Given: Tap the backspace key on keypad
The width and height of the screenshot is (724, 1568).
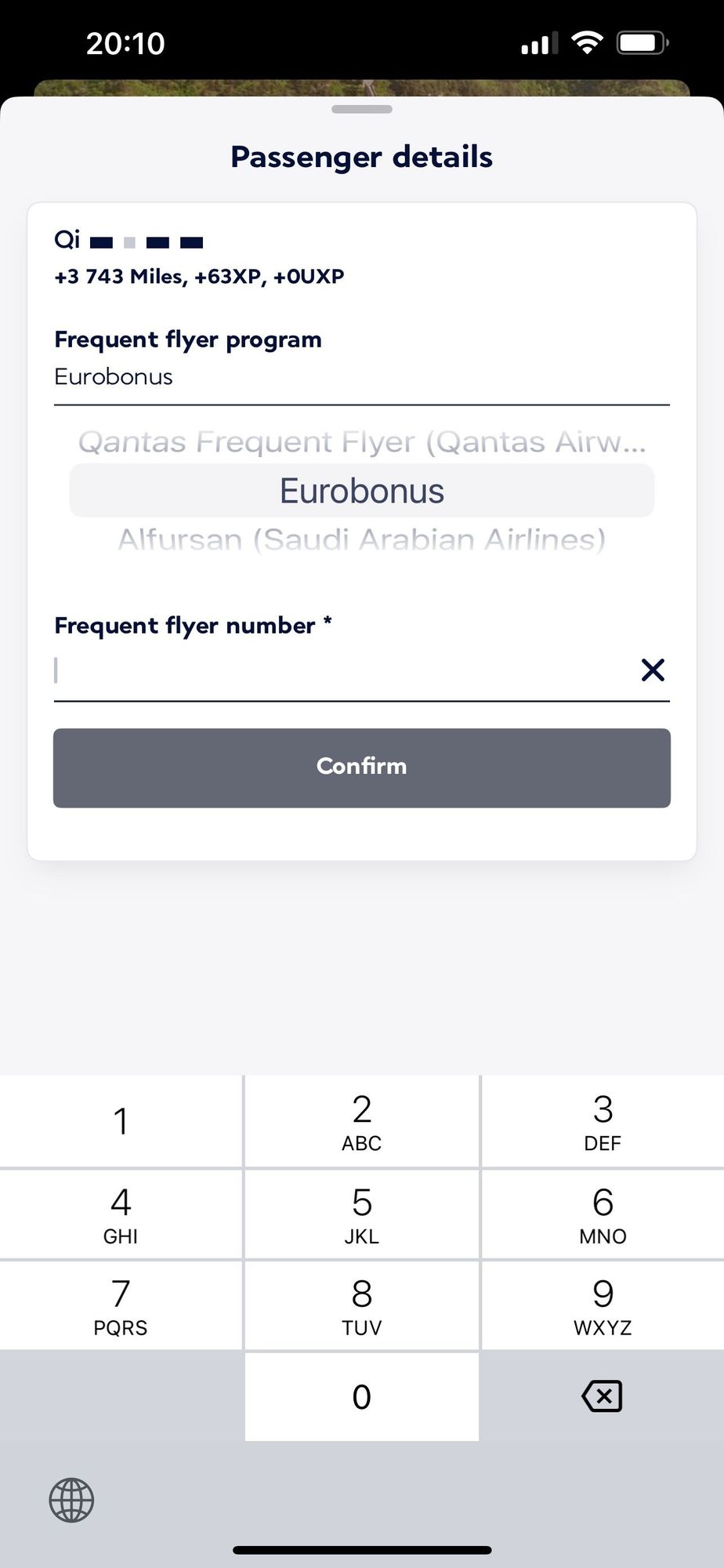Looking at the screenshot, I should (x=602, y=1396).
